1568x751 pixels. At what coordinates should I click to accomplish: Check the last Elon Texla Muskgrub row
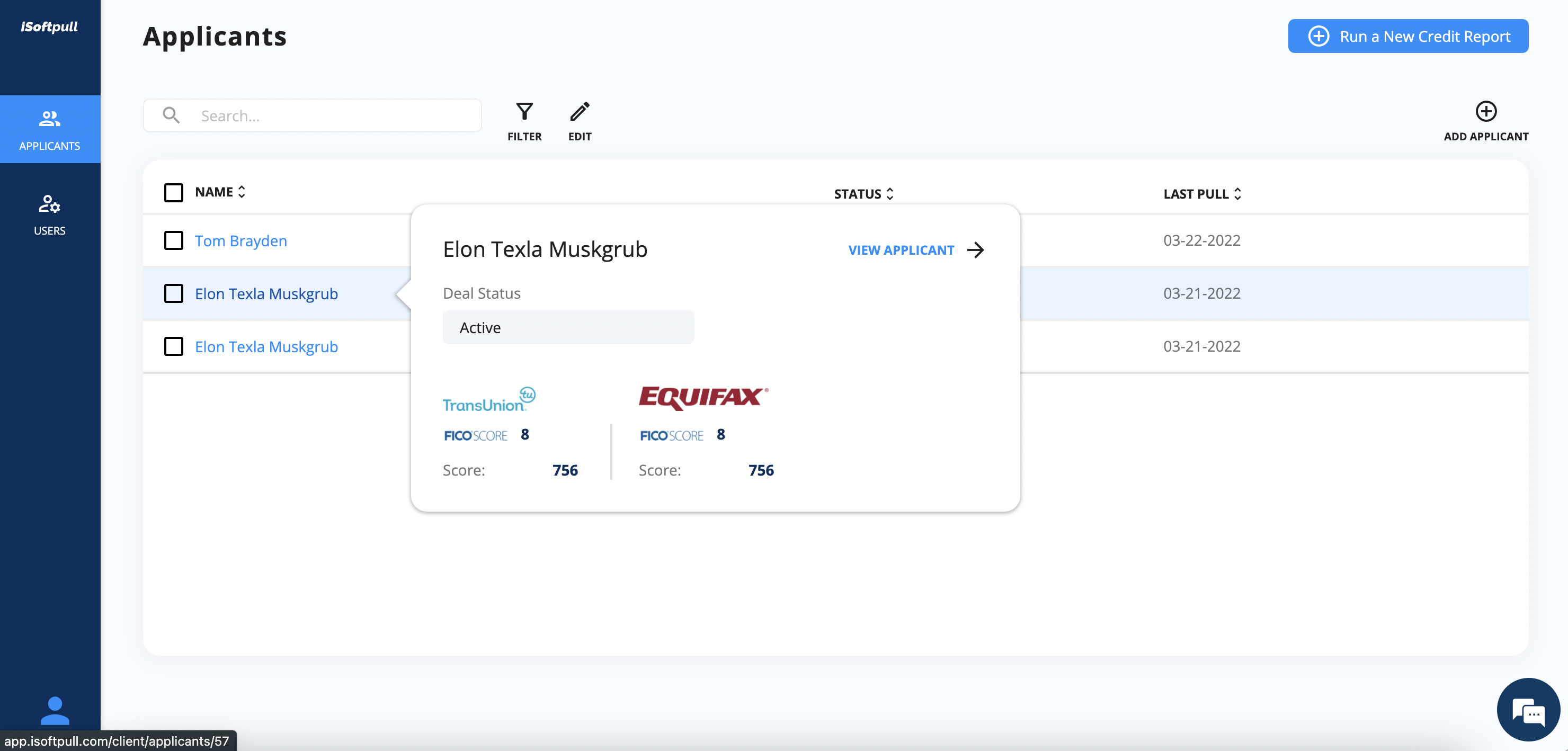(173, 347)
